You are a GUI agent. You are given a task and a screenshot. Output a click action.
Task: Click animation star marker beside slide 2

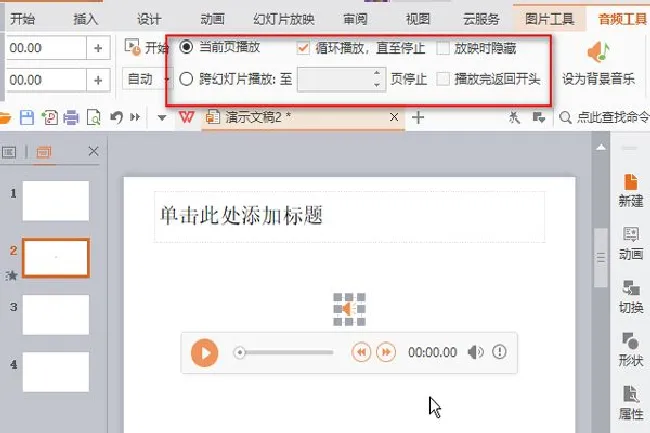coord(12,275)
